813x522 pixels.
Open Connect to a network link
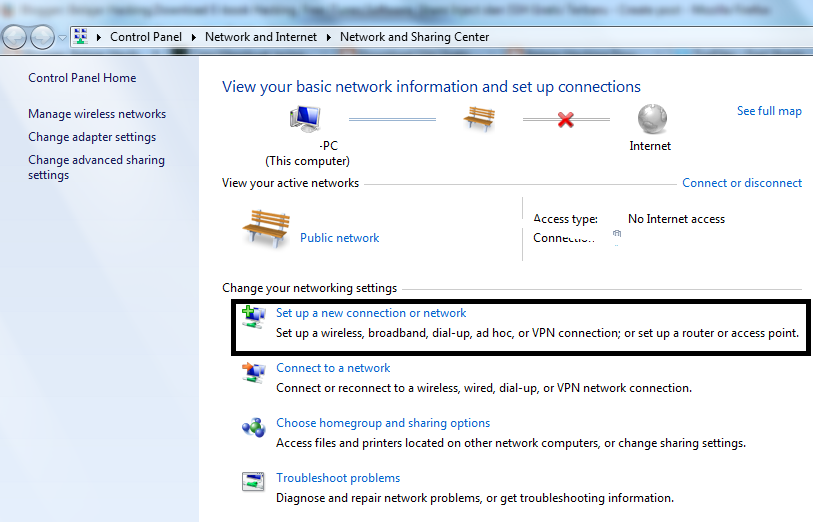click(x=333, y=368)
